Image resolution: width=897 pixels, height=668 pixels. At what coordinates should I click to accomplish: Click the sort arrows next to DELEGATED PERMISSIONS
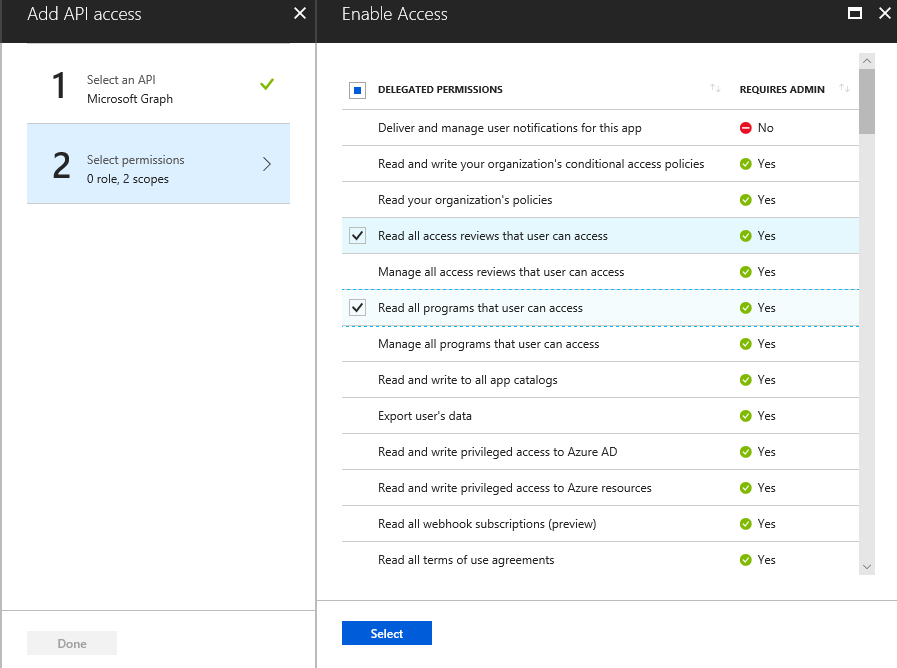coord(716,89)
